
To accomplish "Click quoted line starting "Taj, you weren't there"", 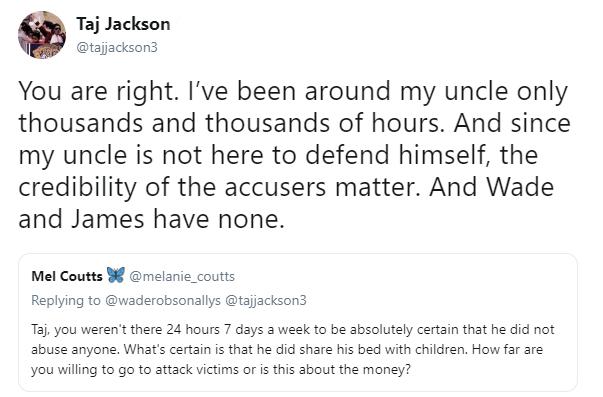I will 293,330.
